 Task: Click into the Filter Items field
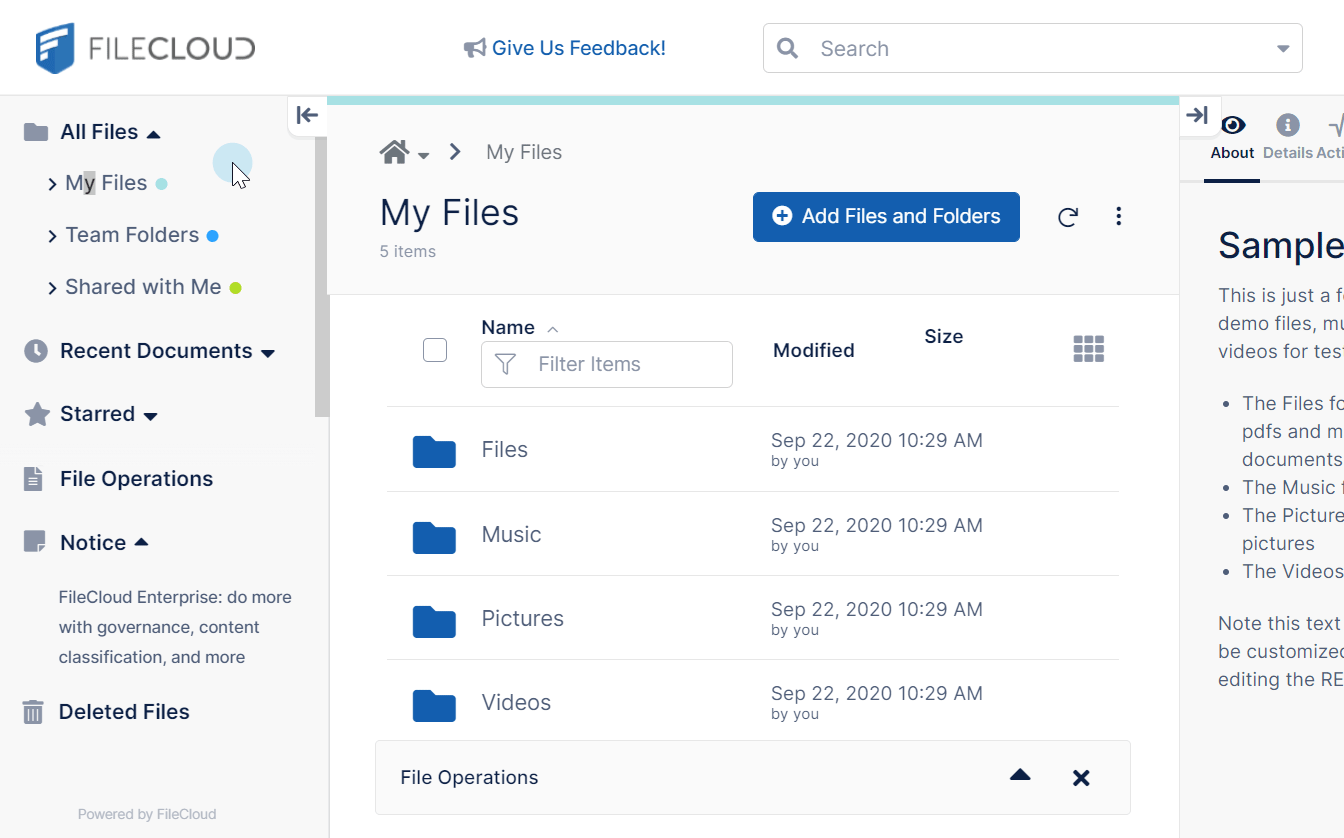(620, 365)
